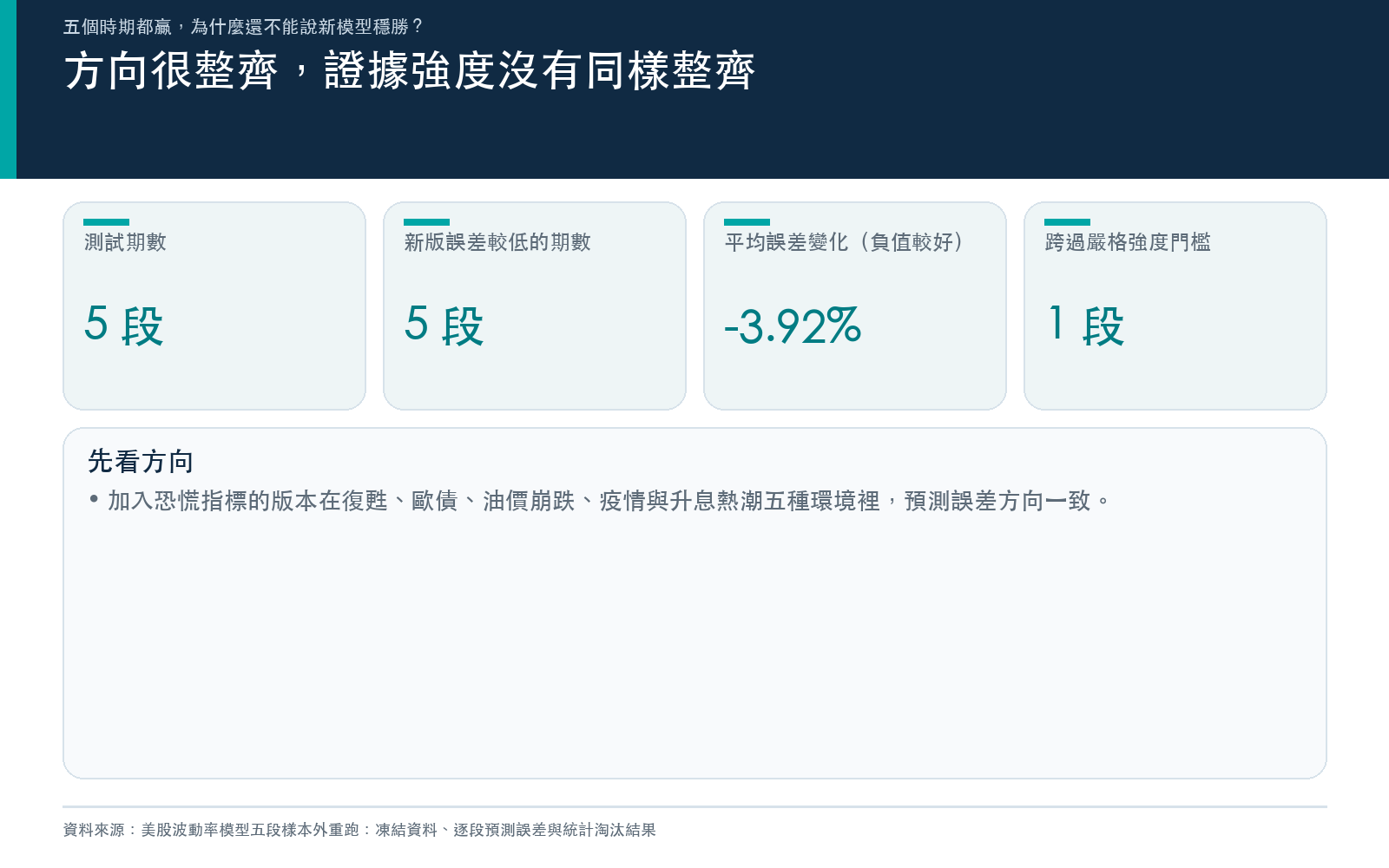Click the 平均誤差變化（負值較好） label
Screen dimensions: 1389x868
[x=844, y=242]
